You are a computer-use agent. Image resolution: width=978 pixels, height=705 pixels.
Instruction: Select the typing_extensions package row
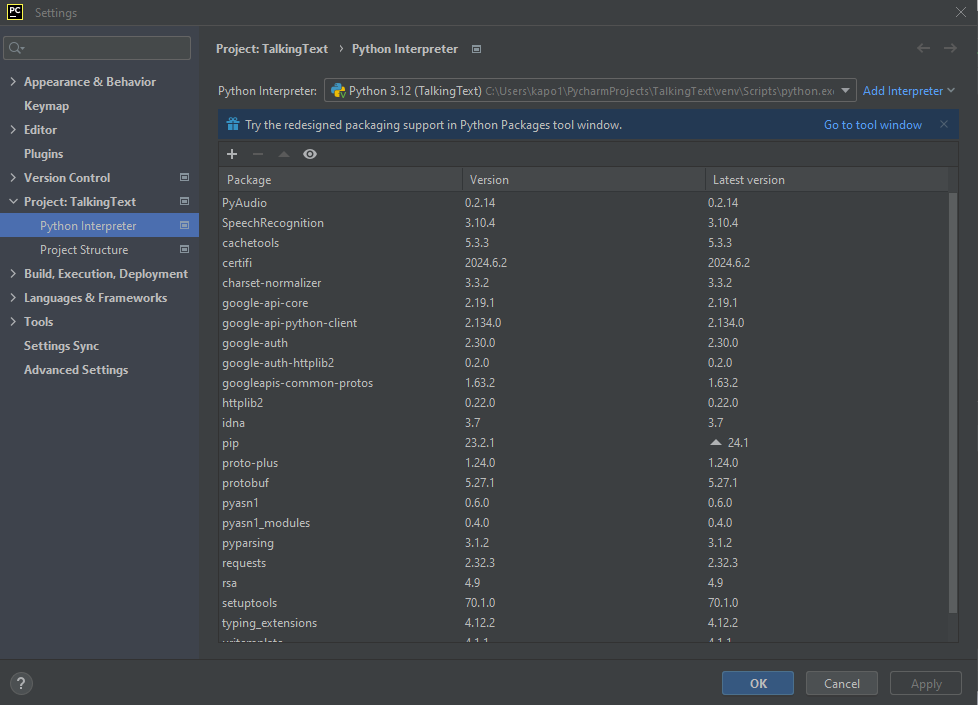(584, 623)
